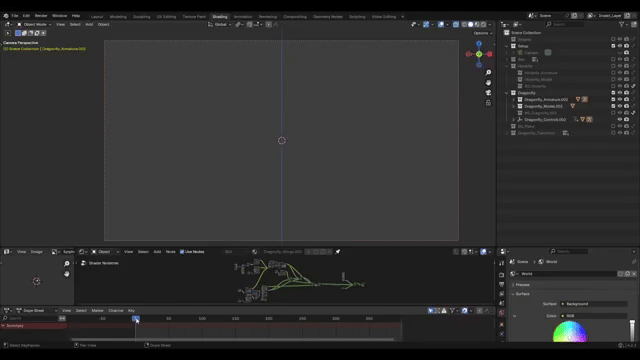Click the red X axis on the navigation gizmo
The height and width of the screenshot is (360, 640).
[x=489, y=54]
